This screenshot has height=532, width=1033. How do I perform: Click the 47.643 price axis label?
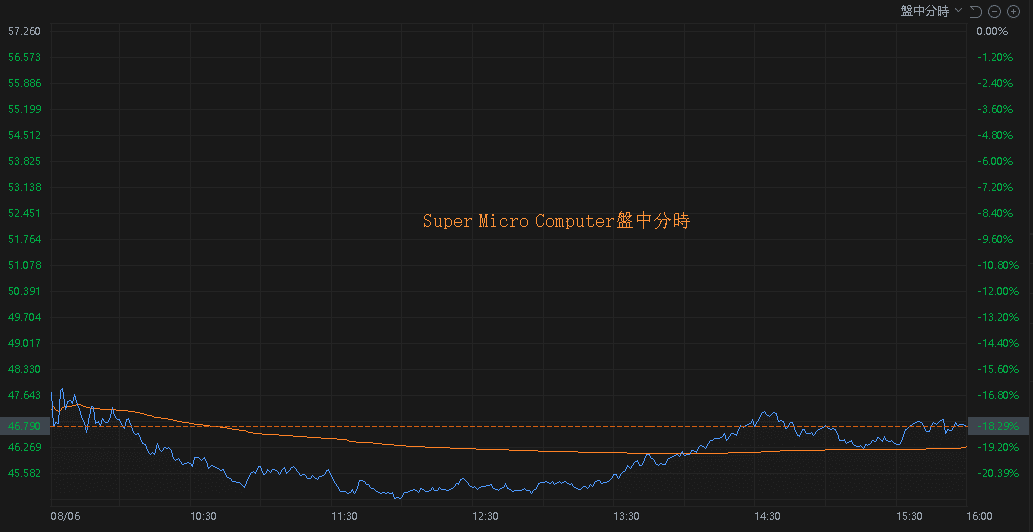pyautogui.click(x=24, y=395)
